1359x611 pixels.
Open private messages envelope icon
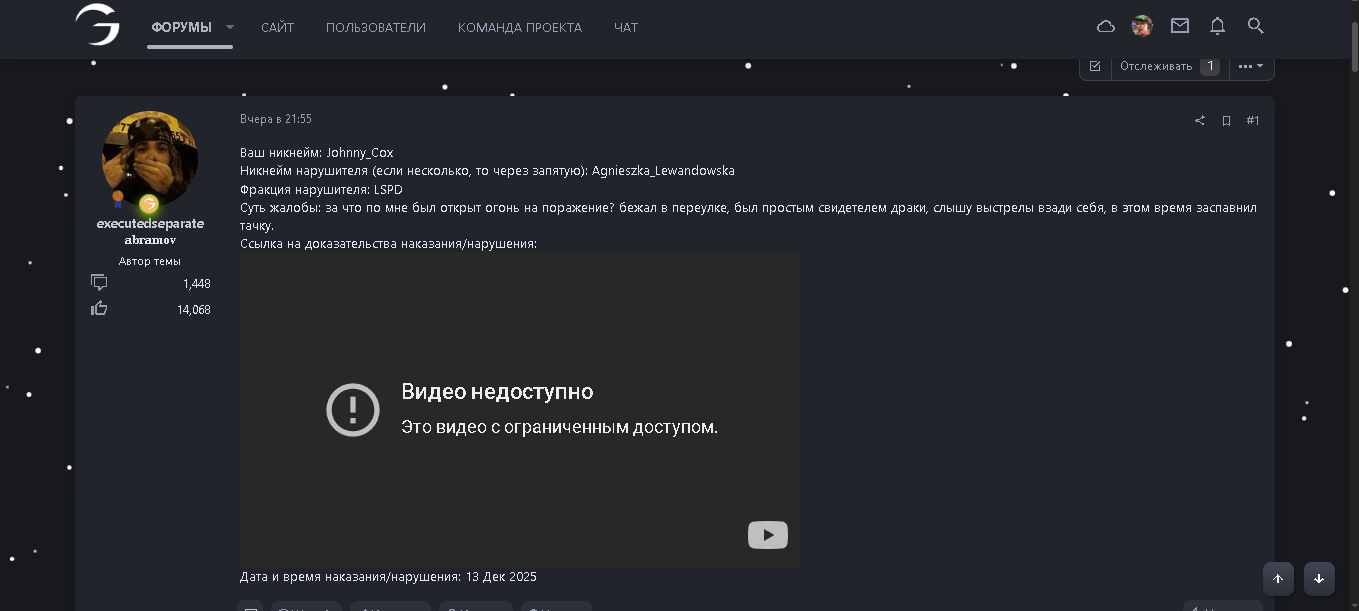1180,27
